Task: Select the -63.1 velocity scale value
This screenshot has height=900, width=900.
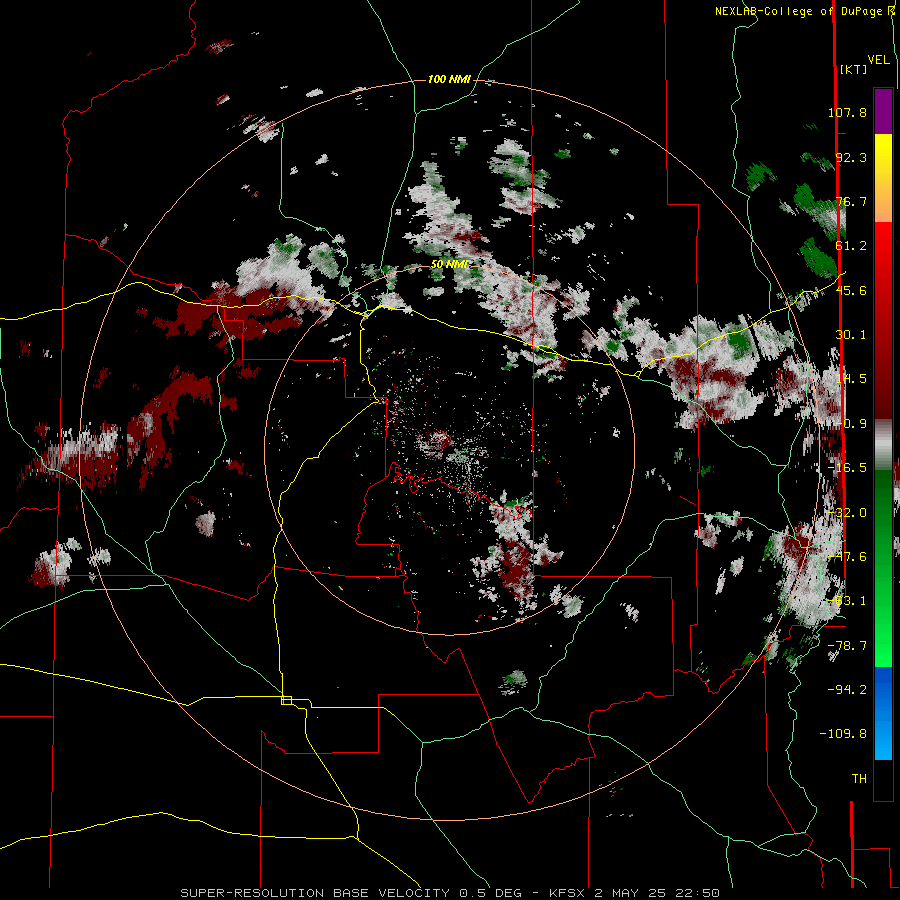Action: tap(847, 601)
